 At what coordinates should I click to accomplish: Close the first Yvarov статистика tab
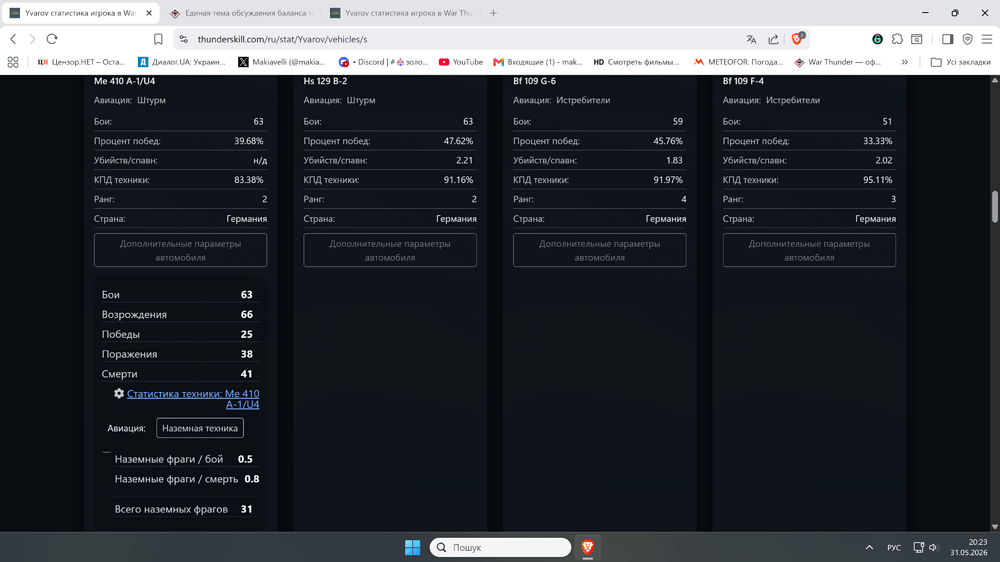coord(149,13)
